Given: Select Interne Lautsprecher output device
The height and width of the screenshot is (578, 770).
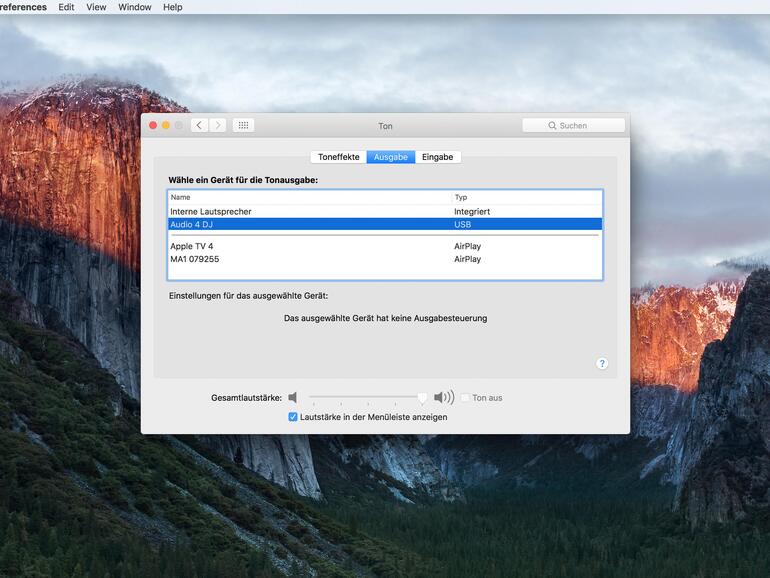Looking at the screenshot, I should 385,212.
